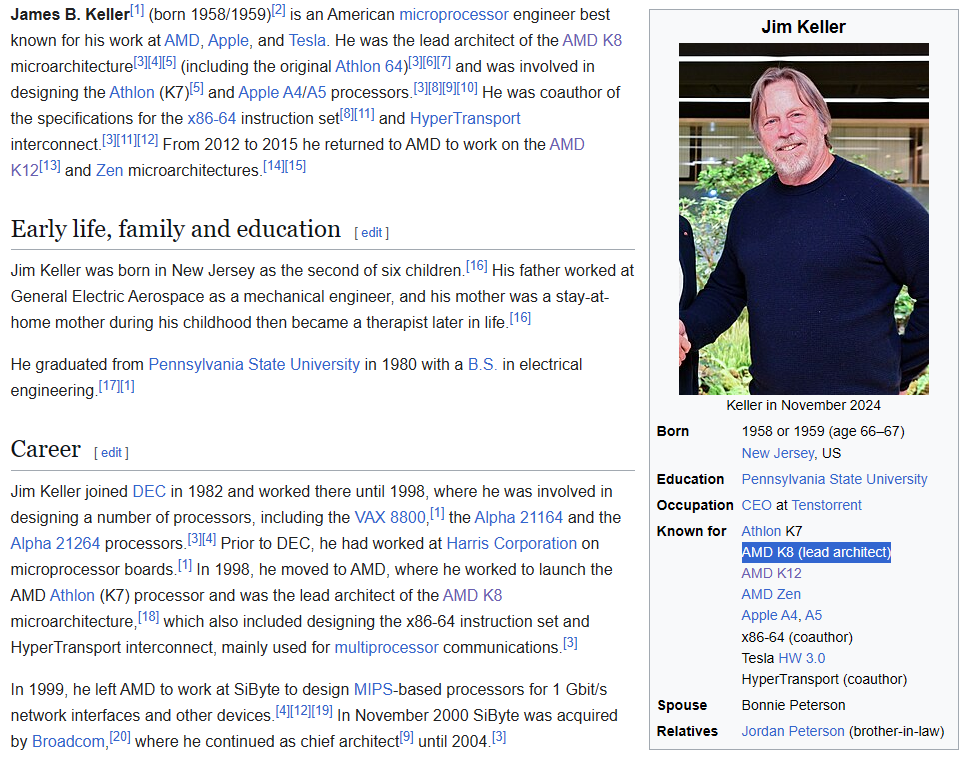
Task: Click citation [17] after engineering
Action: click(x=109, y=387)
